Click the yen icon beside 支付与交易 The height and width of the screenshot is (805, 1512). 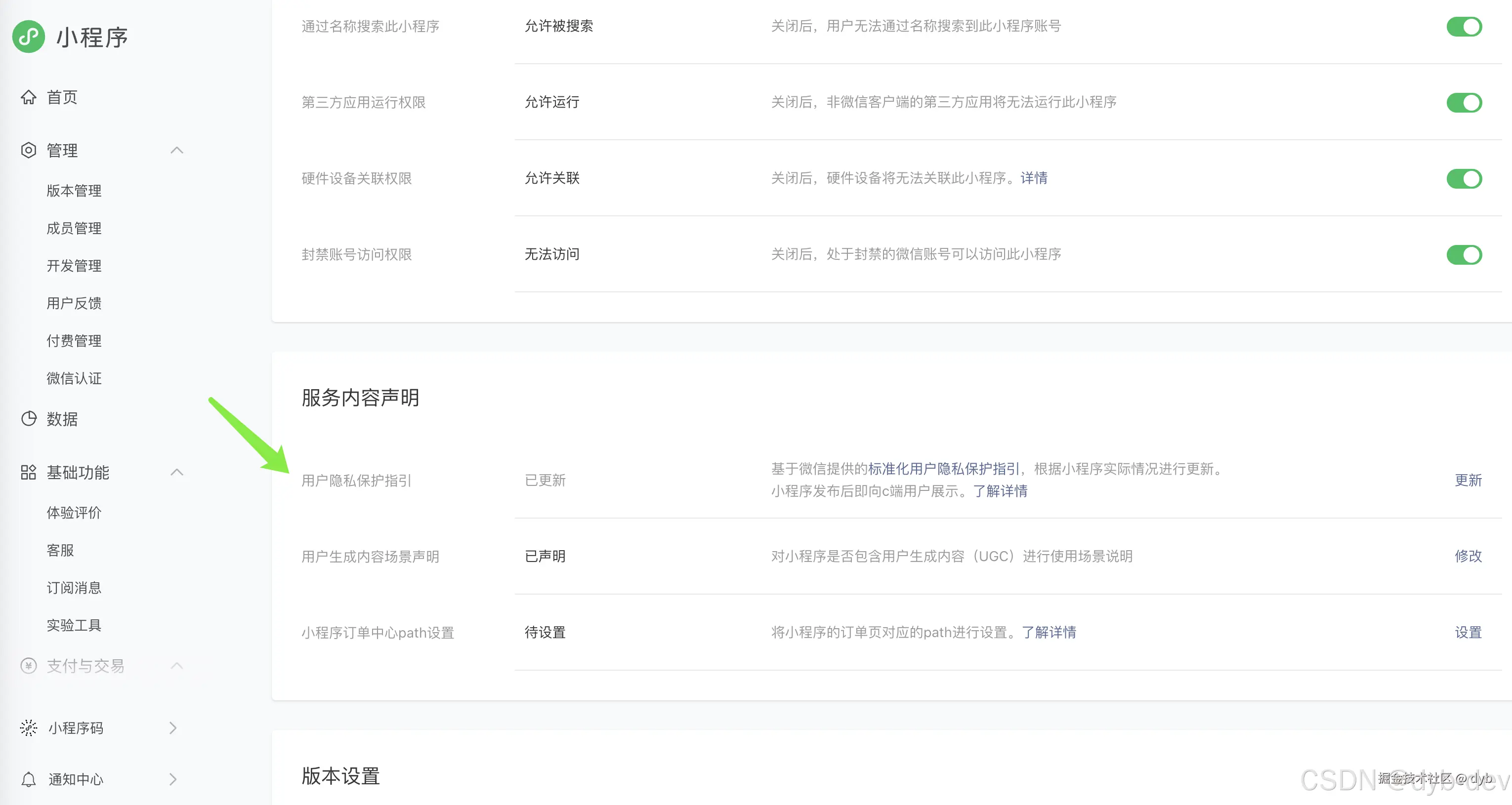click(x=28, y=666)
